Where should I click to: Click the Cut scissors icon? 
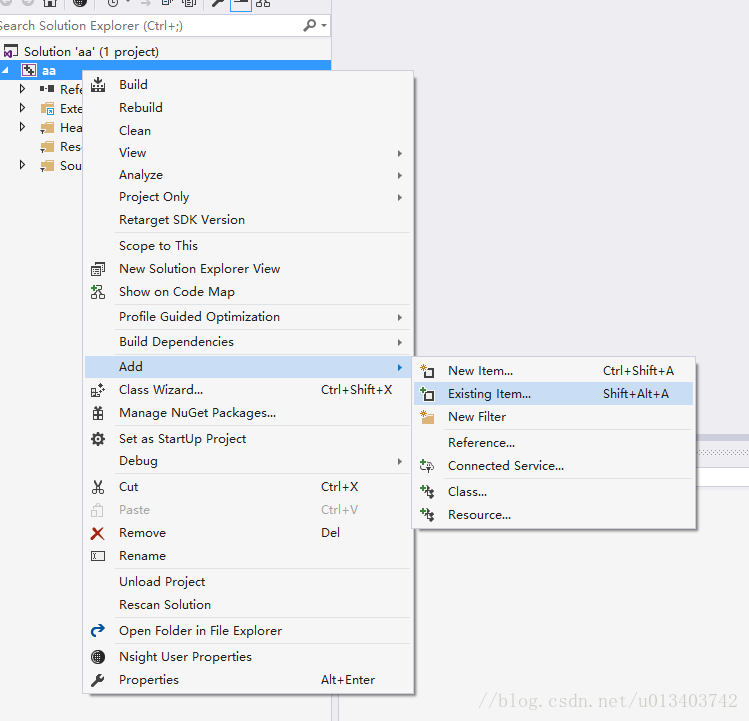[x=98, y=487]
